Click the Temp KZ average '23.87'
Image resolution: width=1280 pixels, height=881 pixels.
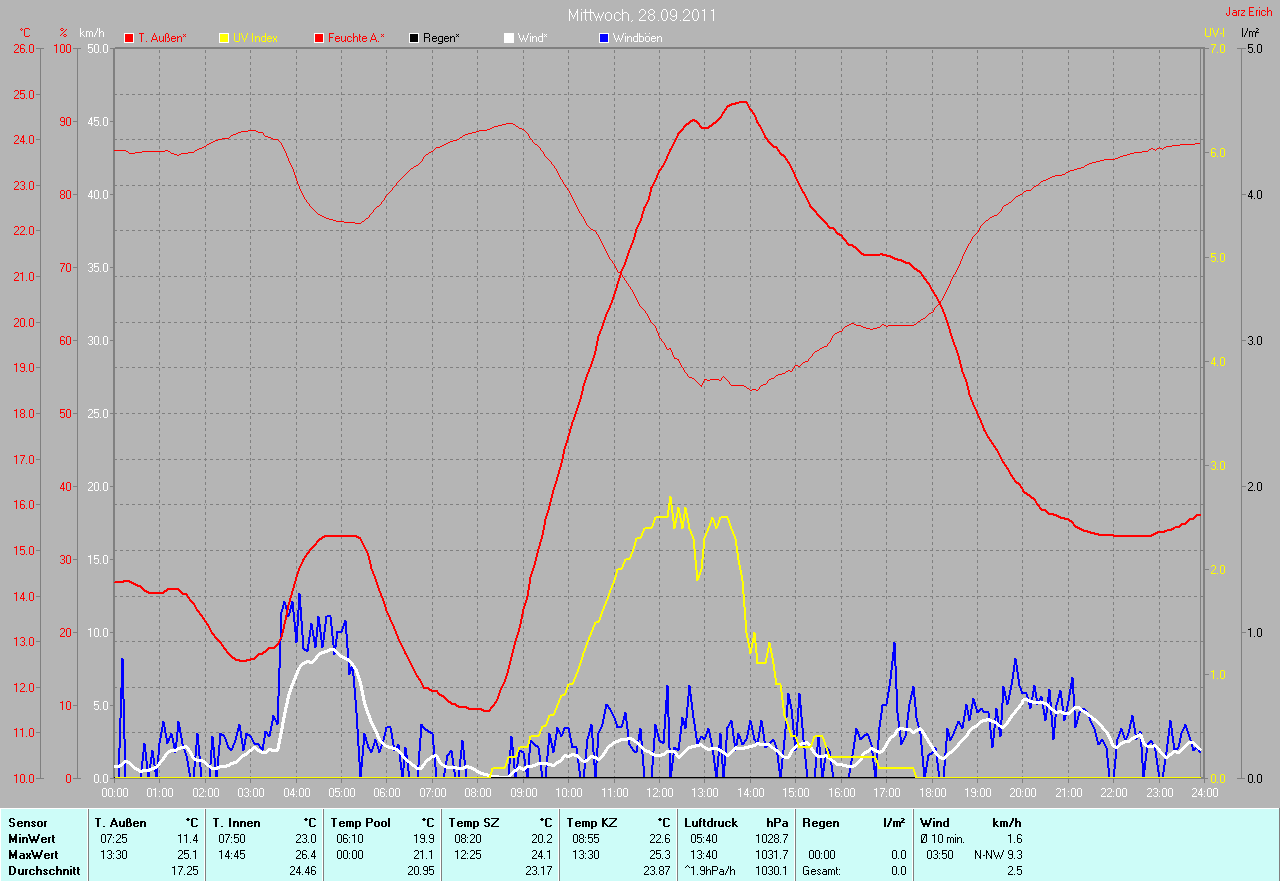point(655,871)
